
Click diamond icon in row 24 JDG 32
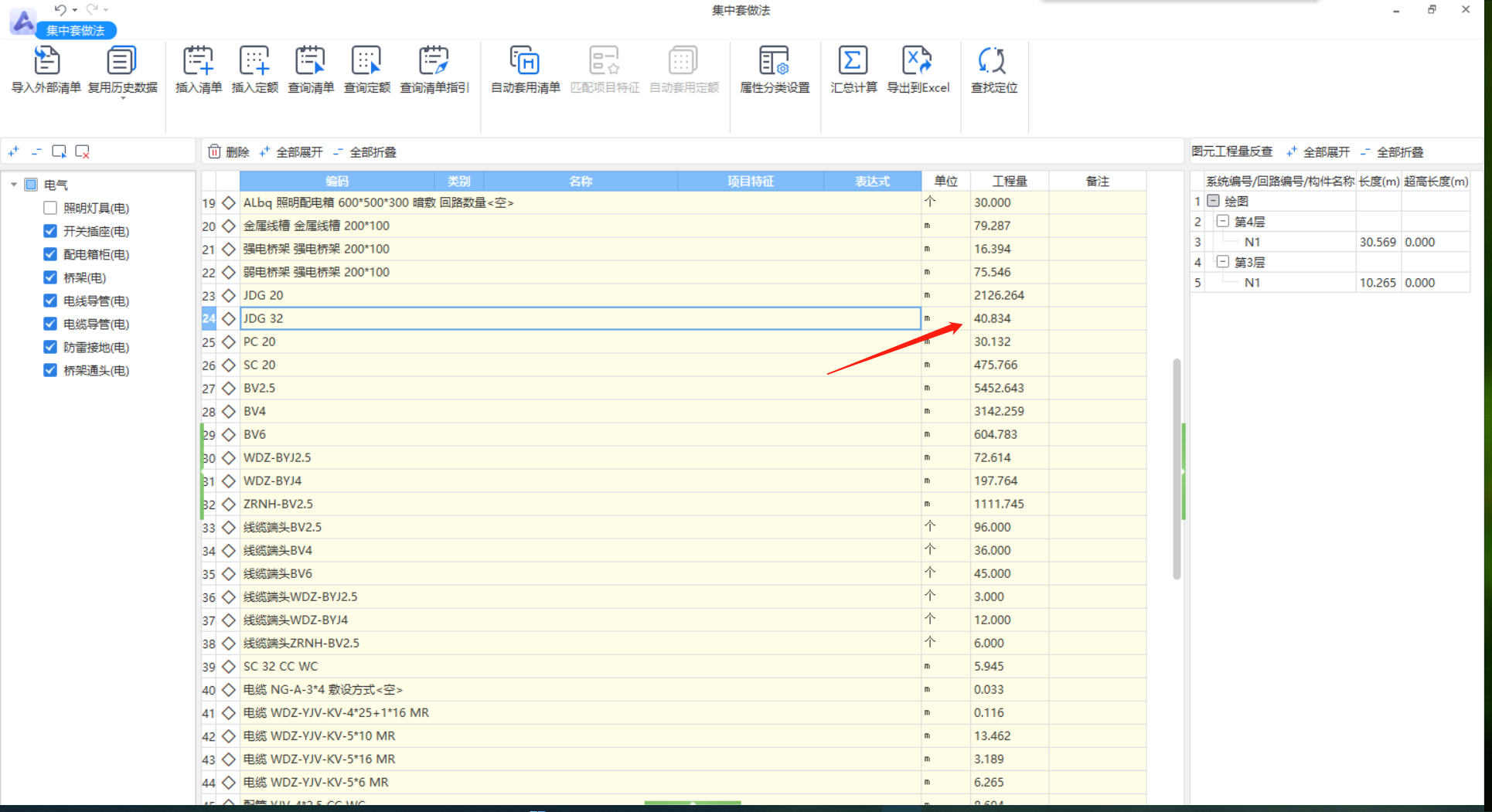(x=228, y=318)
